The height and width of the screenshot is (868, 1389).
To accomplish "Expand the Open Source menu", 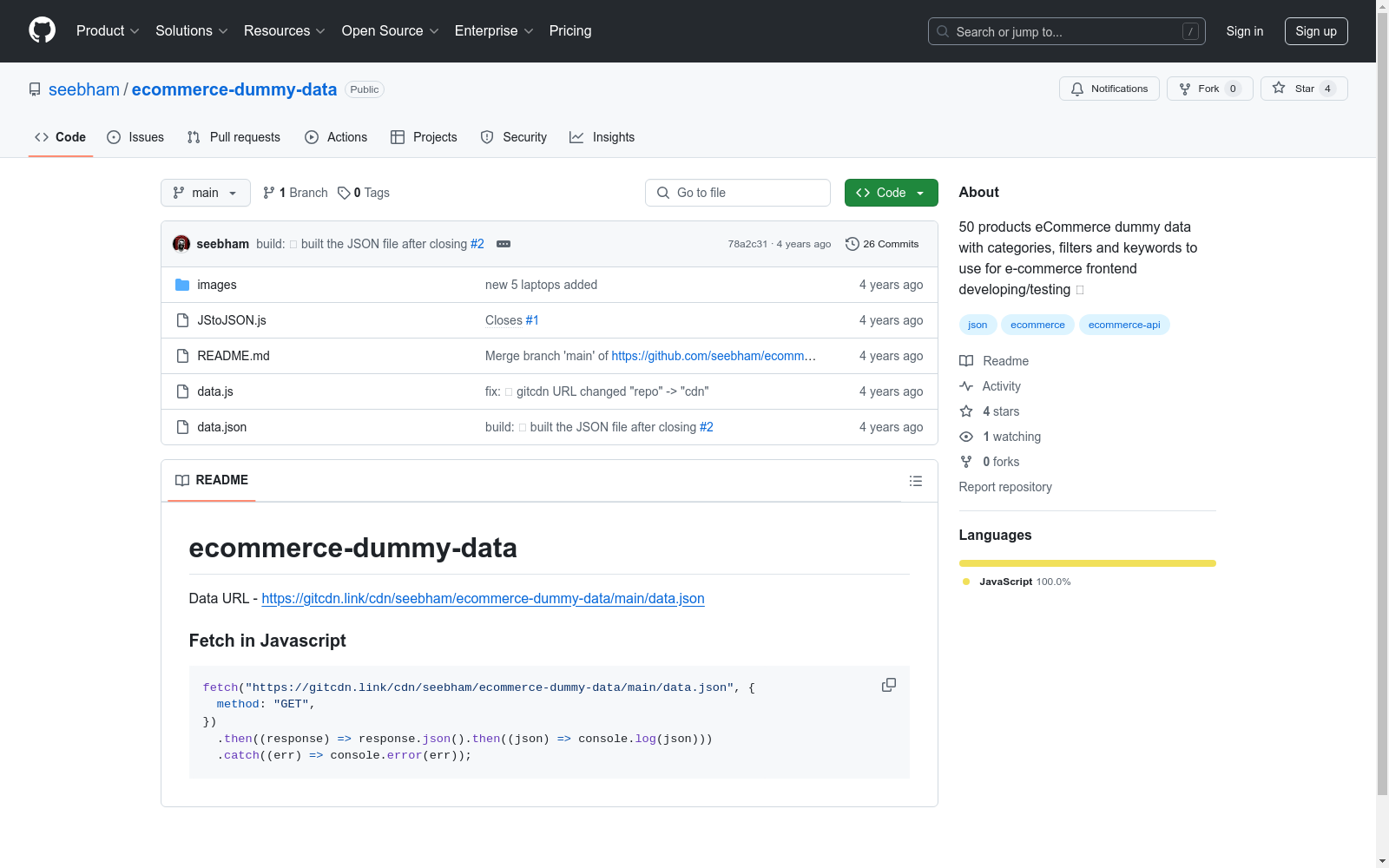I will click(x=391, y=31).
